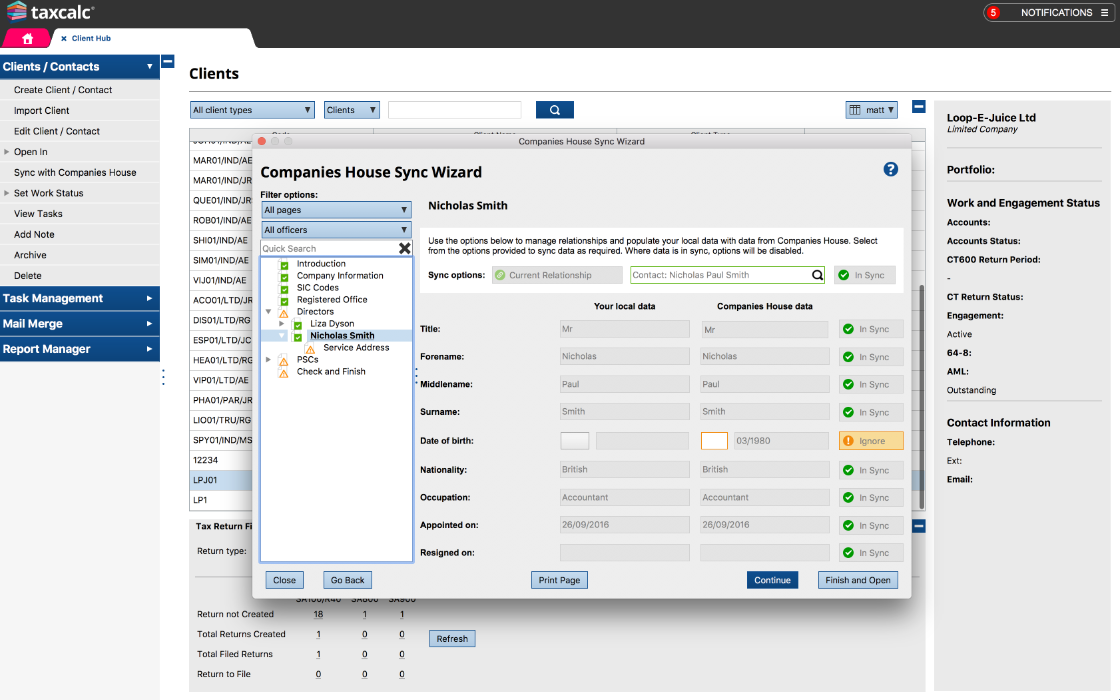
Task: Select Sync with Companies House menu item
Action: tap(75, 173)
